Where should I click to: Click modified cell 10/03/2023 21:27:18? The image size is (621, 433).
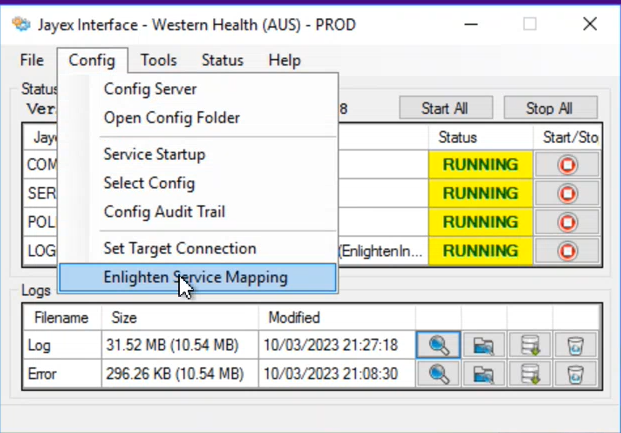pyautogui.click(x=337, y=345)
